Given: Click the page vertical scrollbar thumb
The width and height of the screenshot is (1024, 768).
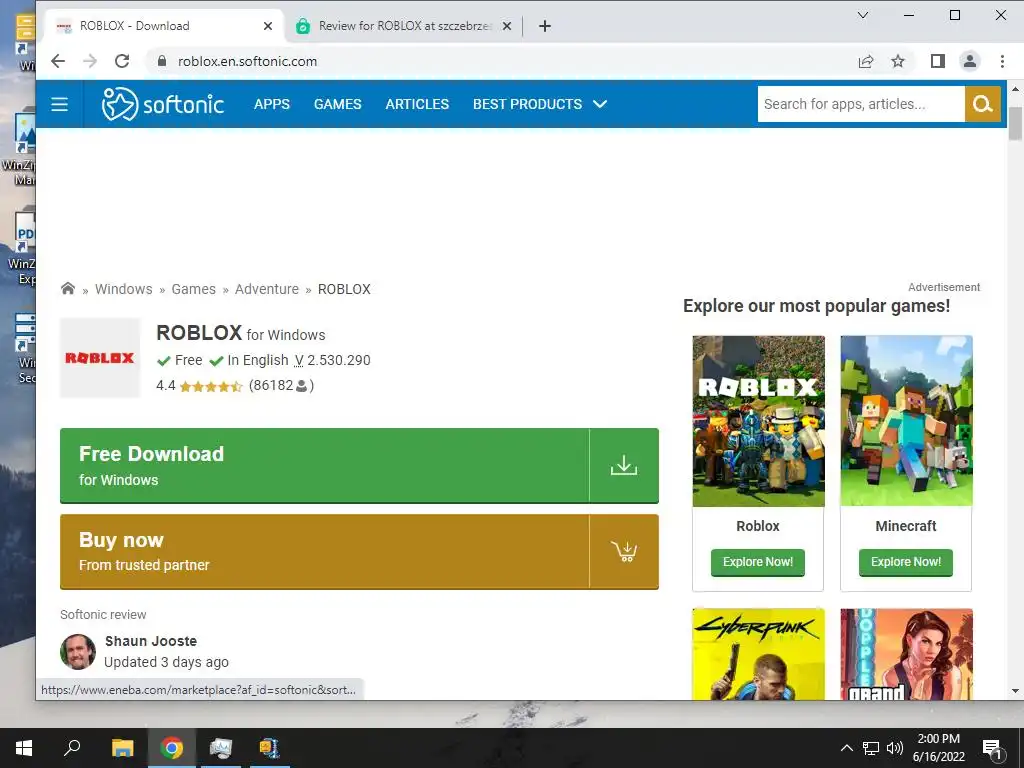Looking at the screenshot, I should (x=1015, y=123).
